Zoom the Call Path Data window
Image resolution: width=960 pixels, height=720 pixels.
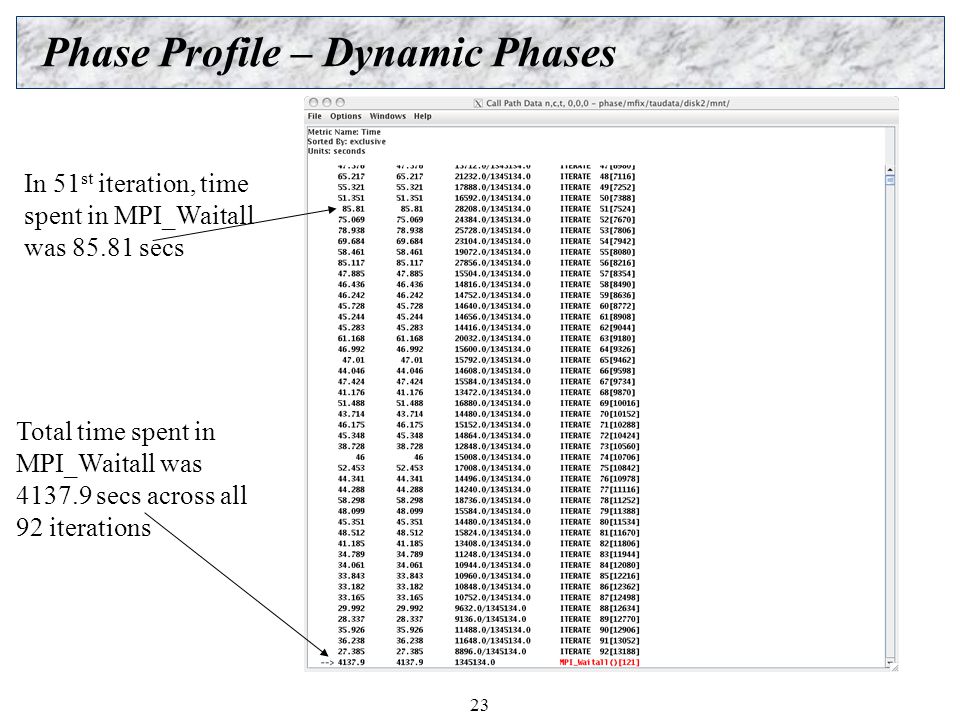coord(340,103)
